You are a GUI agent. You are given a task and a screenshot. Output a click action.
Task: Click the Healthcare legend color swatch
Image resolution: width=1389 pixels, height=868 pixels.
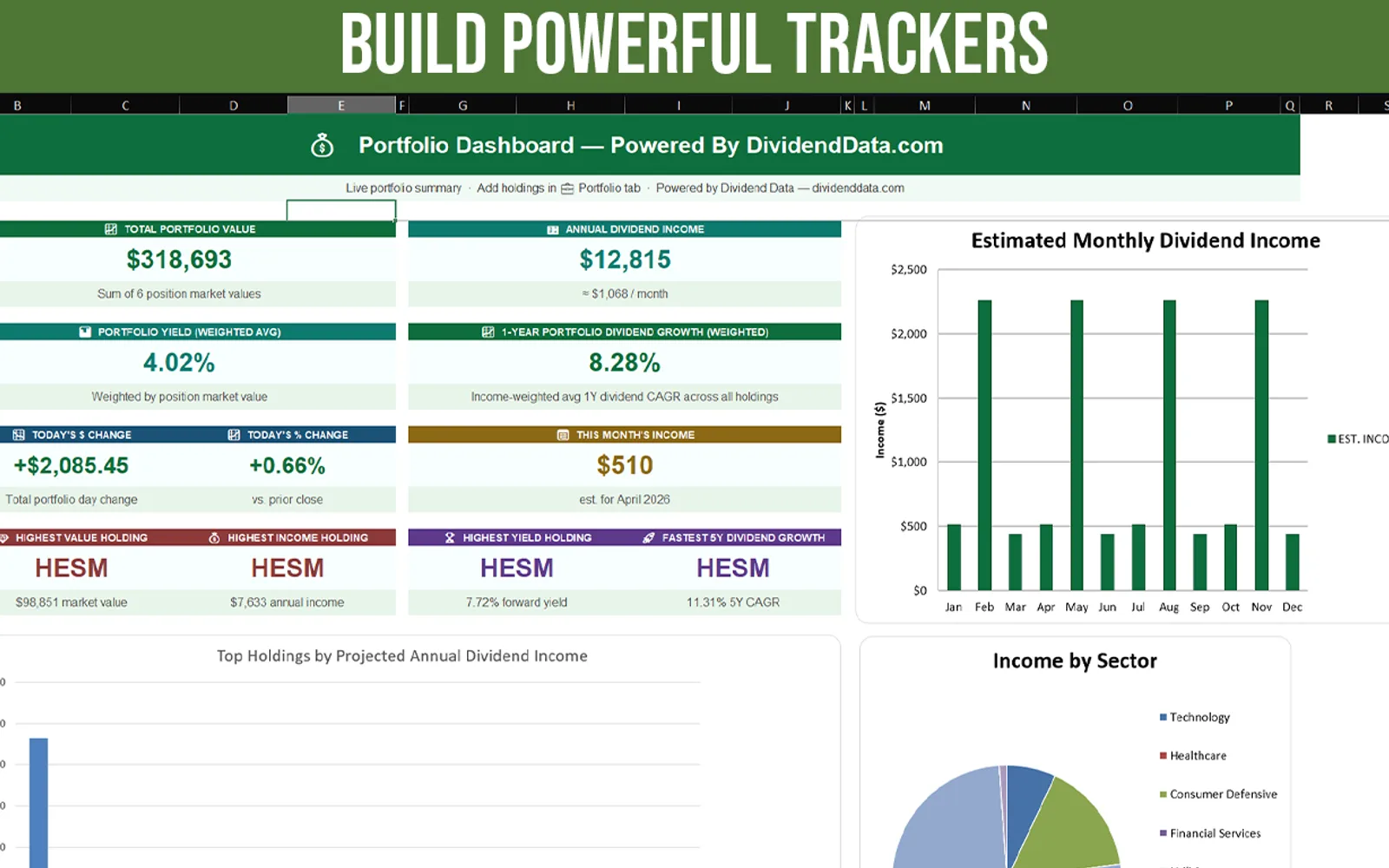pyautogui.click(x=1163, y=756)
